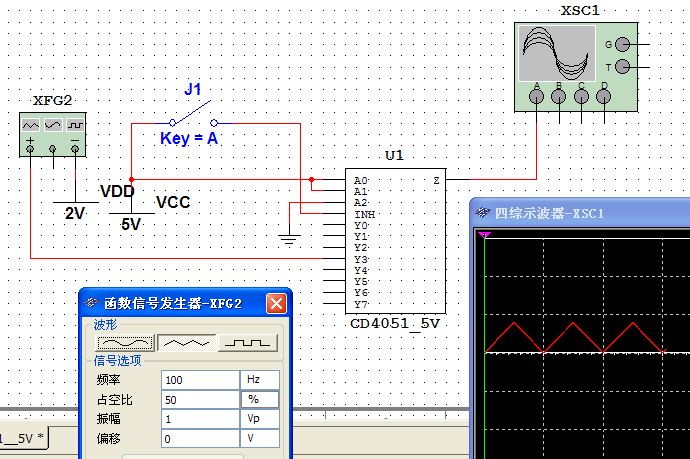Image resolution: width=690 pixels, height=459 pixels.
Task: Click the oscilloscope window title bar XSC1
Action: click(x=580, y=213)
